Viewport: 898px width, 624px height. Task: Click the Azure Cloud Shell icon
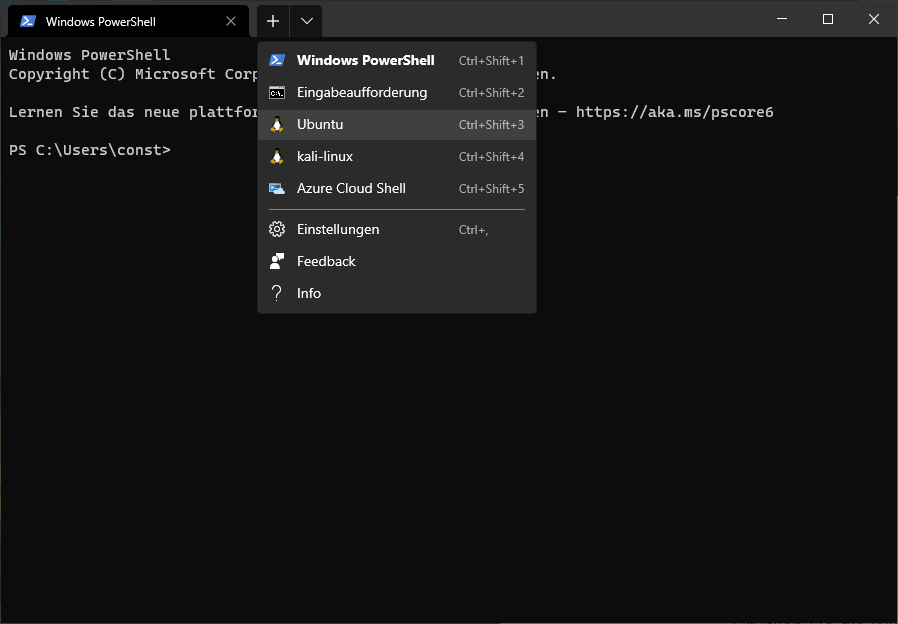[x=277, y=188]
